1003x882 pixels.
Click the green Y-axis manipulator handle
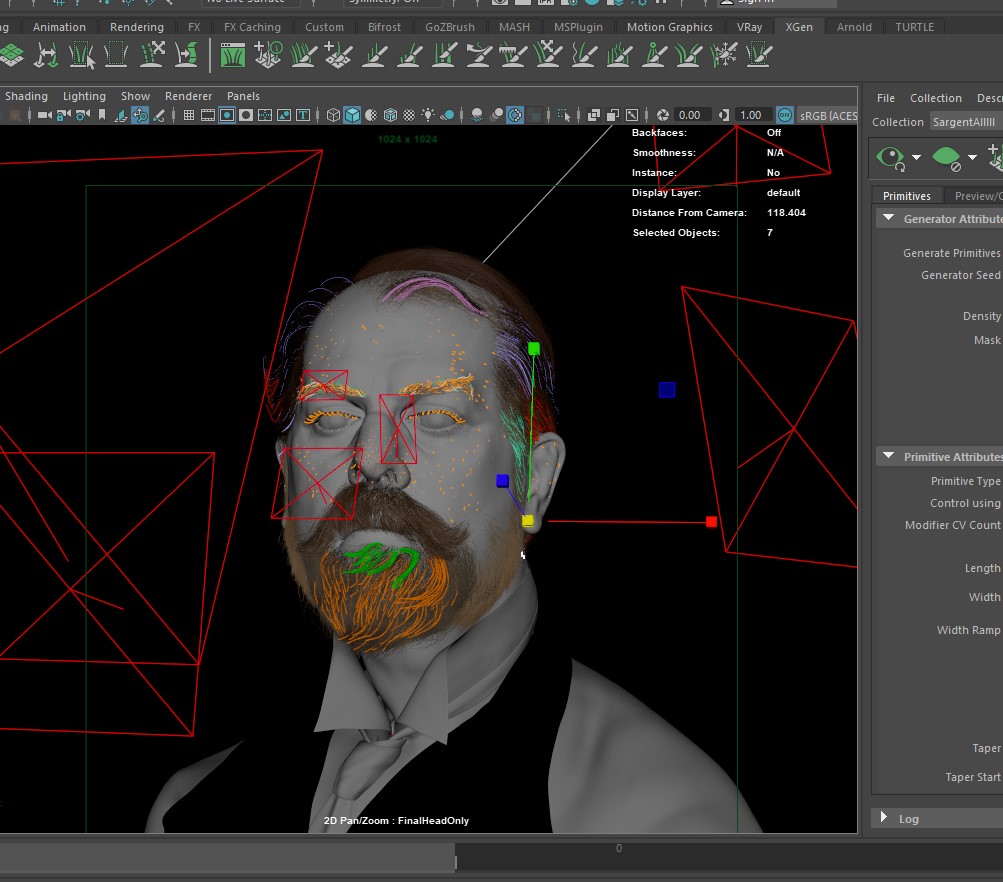(x=534, y=349)
